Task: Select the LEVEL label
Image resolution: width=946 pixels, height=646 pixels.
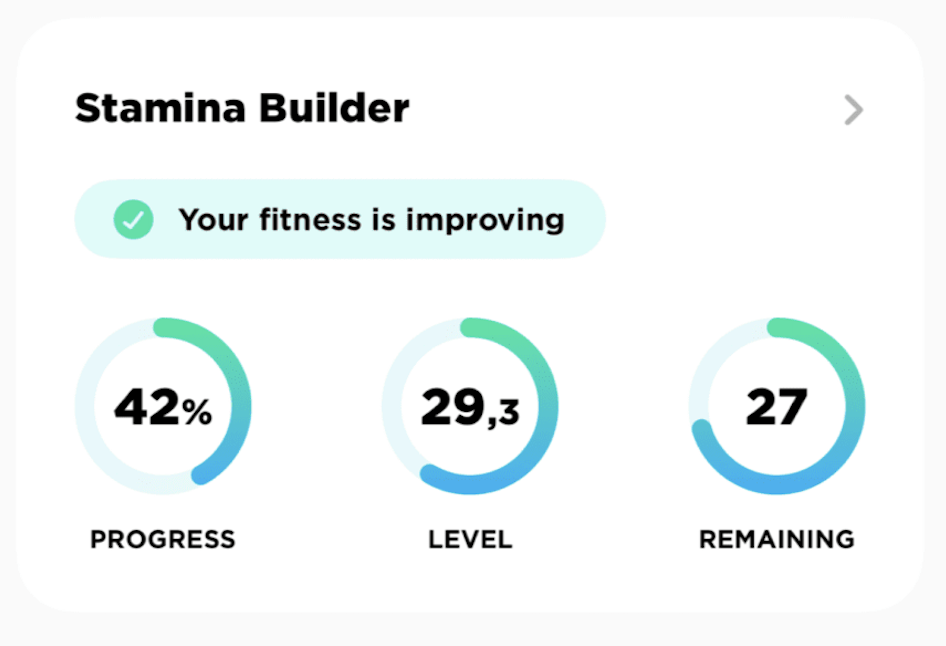Action: tap(470, 540)
